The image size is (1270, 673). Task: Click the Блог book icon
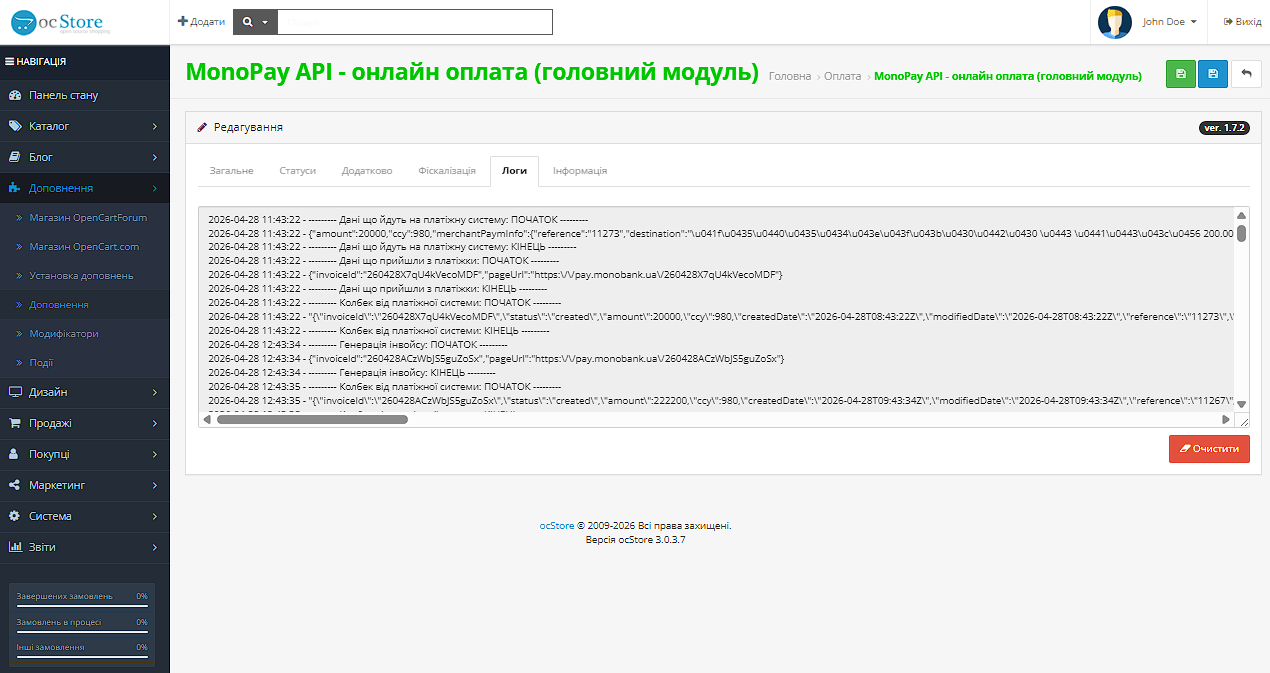(x=14, y=158)
